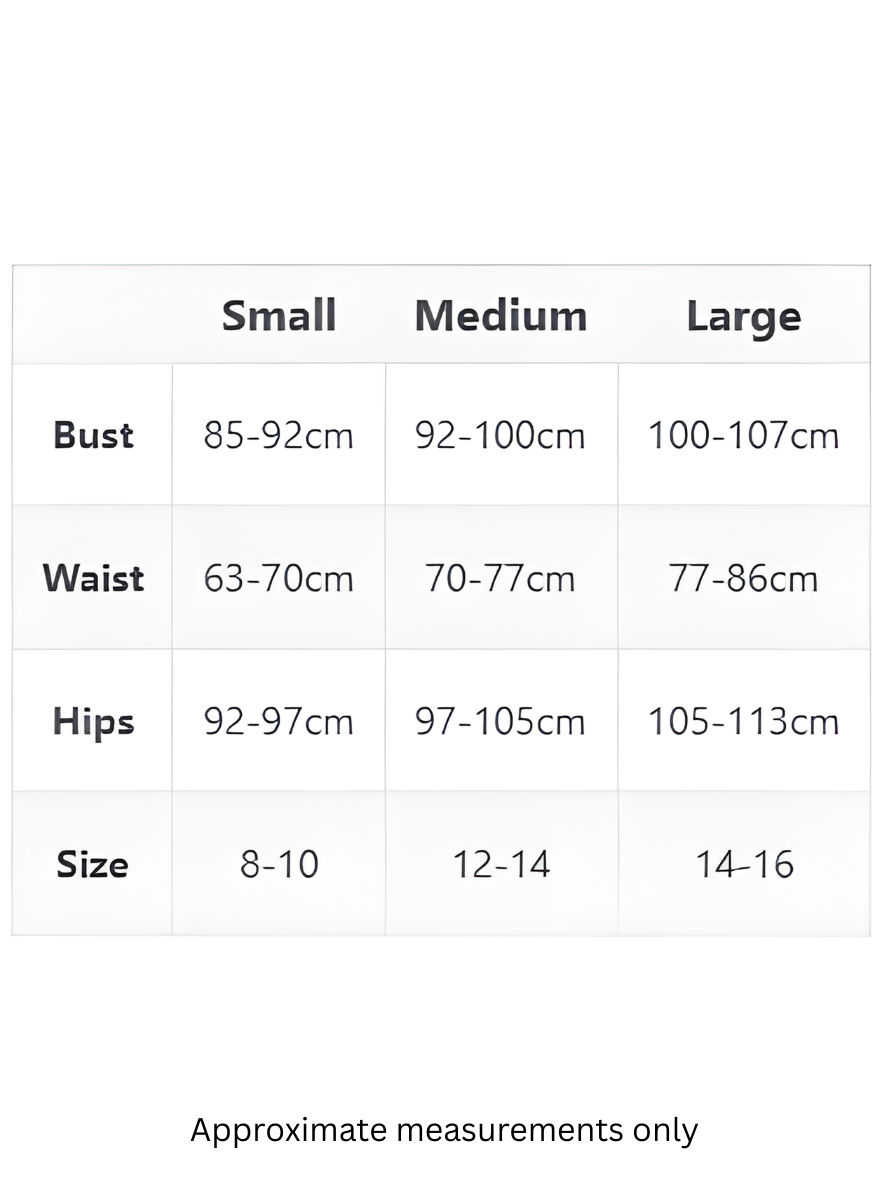Select the Waist row label

[x=93, y=578]
